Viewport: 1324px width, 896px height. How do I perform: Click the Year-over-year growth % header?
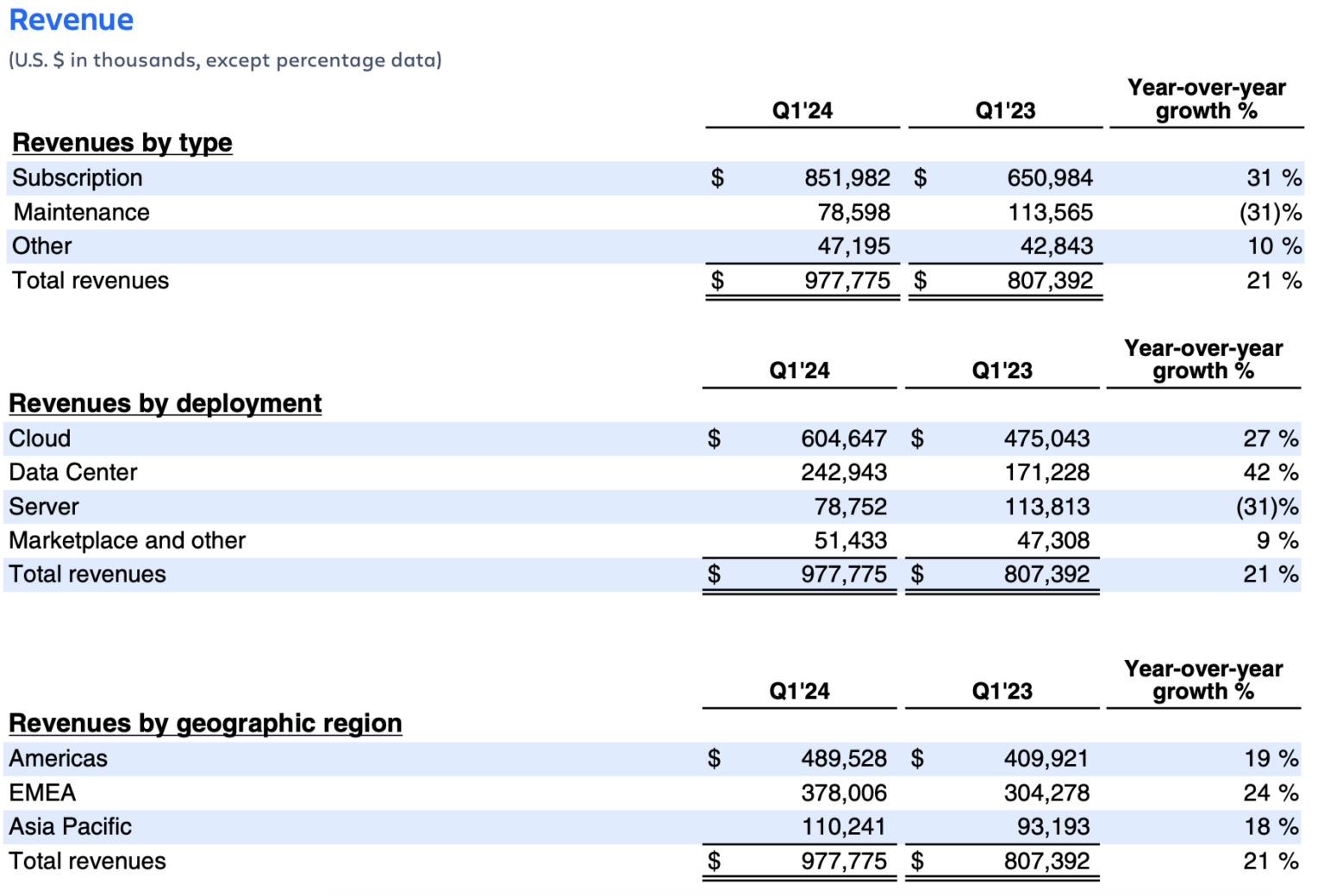coord(1206,99)
